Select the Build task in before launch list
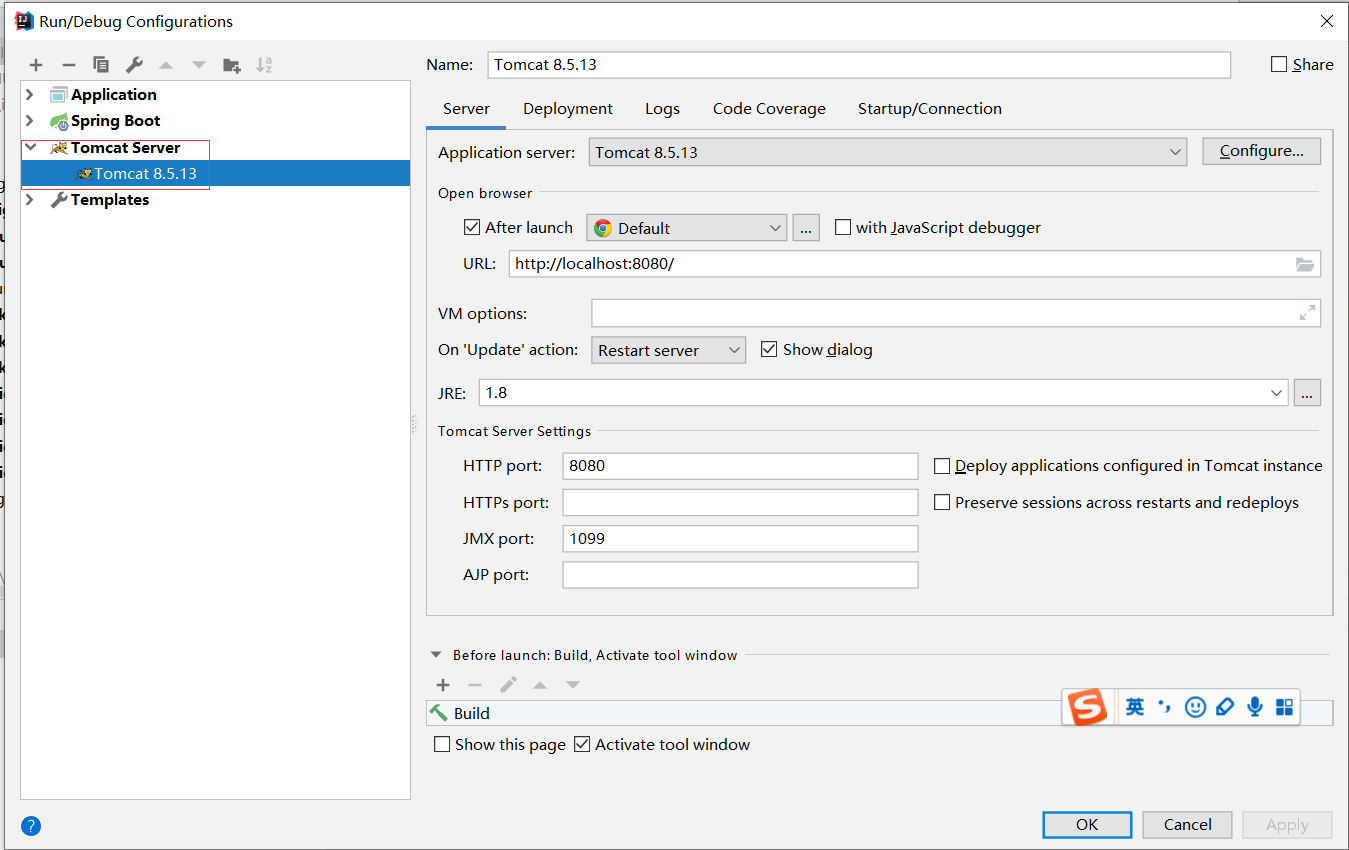Screen dimensions: 1349x850 880,713
